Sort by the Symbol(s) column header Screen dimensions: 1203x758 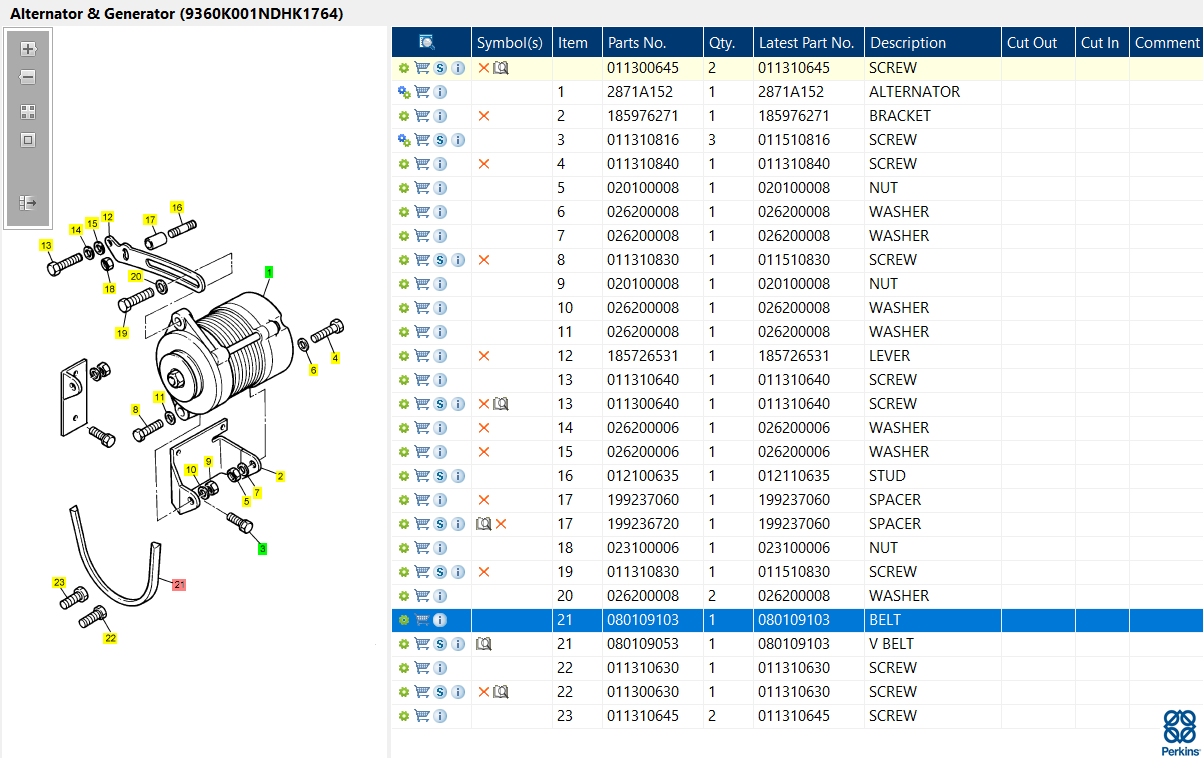point(510,43)
